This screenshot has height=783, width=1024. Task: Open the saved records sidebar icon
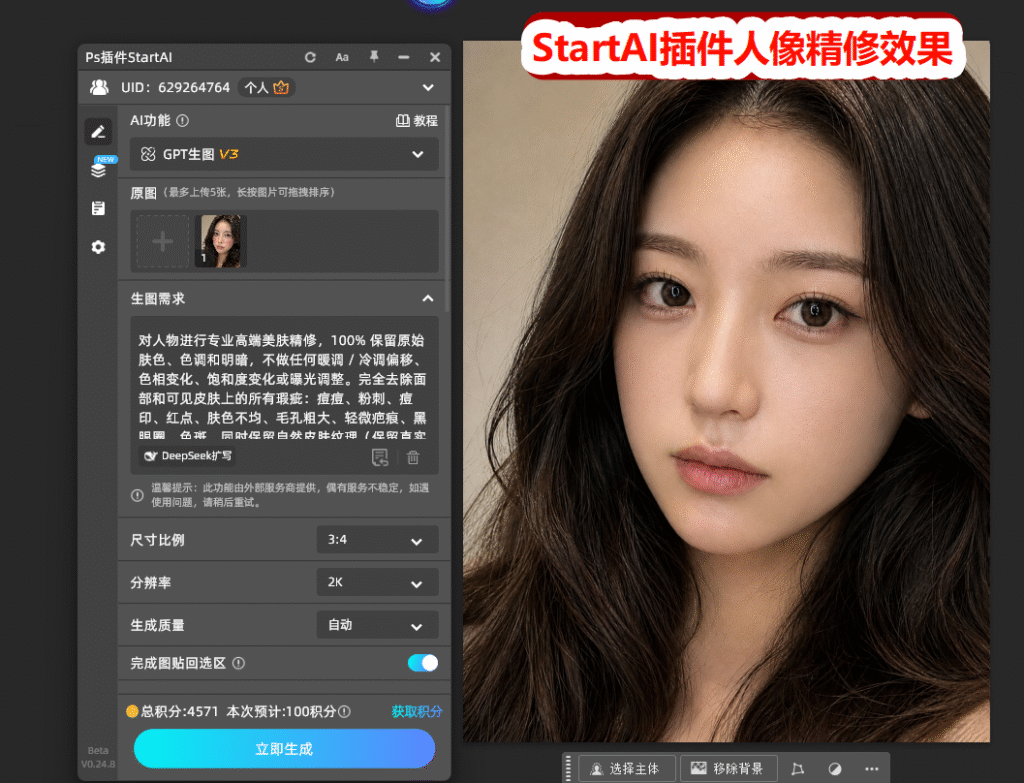[98, 208]
